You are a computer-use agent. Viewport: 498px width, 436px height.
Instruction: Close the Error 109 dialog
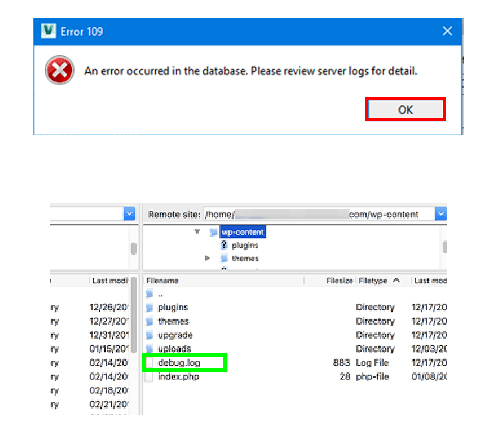tap(447, 31)
